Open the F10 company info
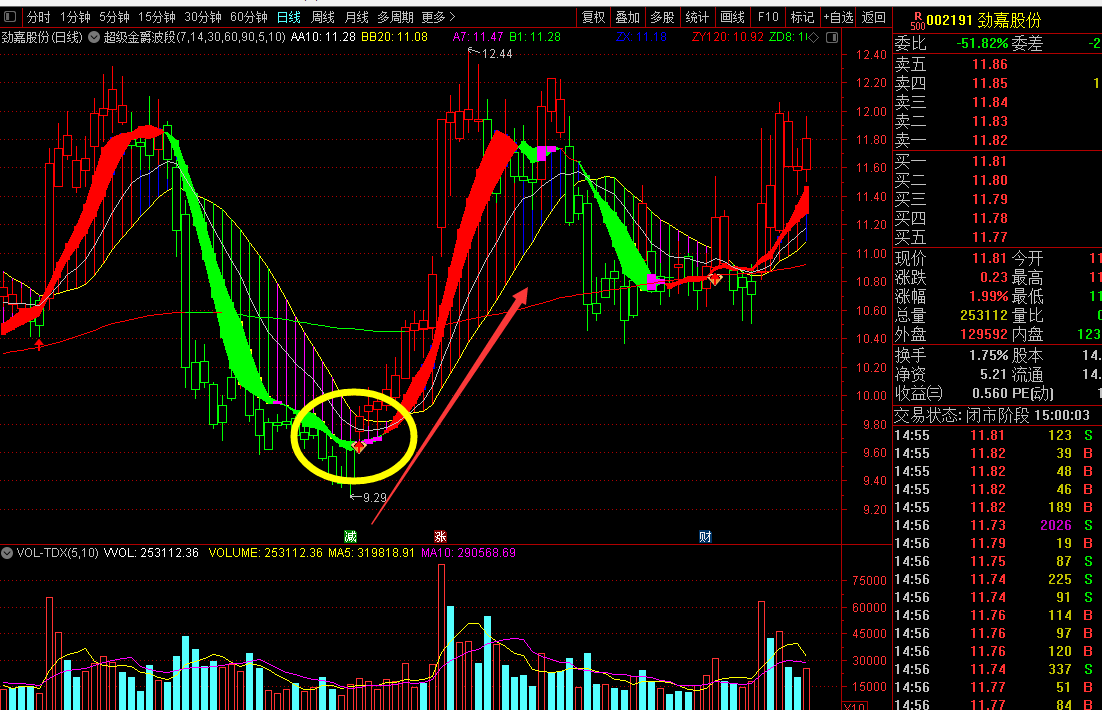Viewport: 1102px width, 710px height. [768, 17]
